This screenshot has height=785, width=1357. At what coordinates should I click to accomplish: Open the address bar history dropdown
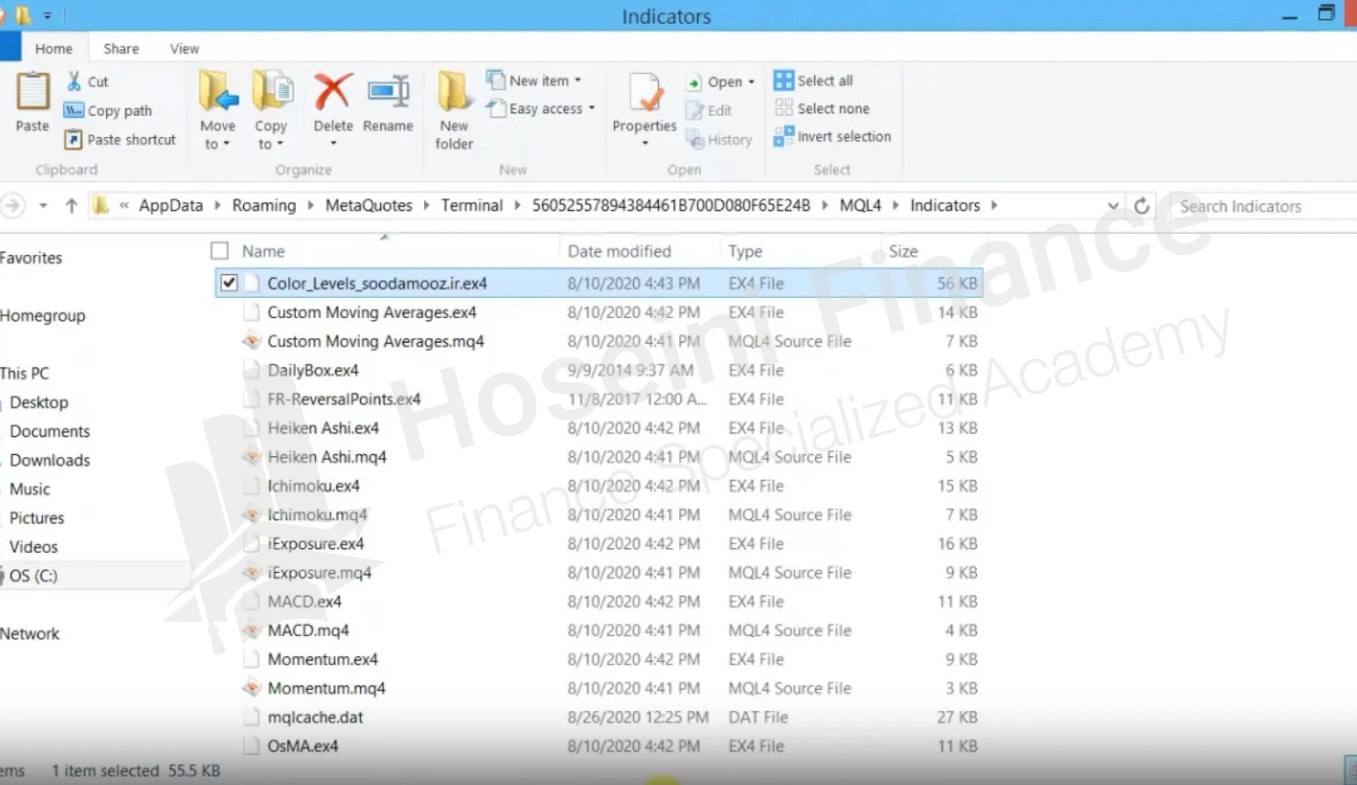(x=1114, y=206)
